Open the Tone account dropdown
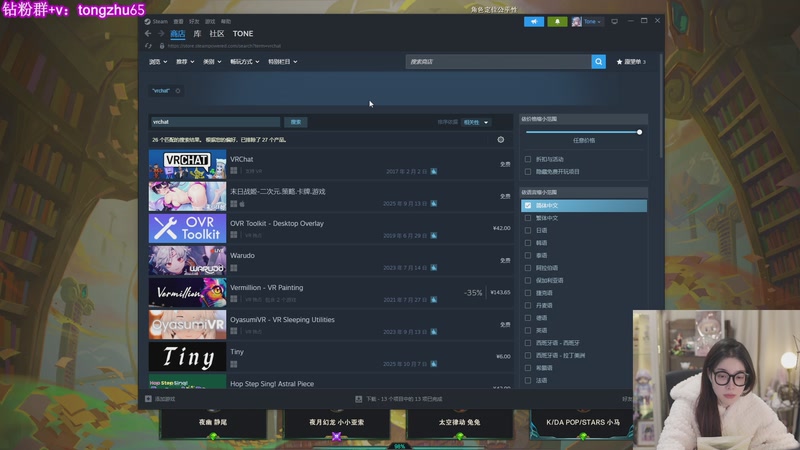The image size is (800, 450). coord(592,21)
